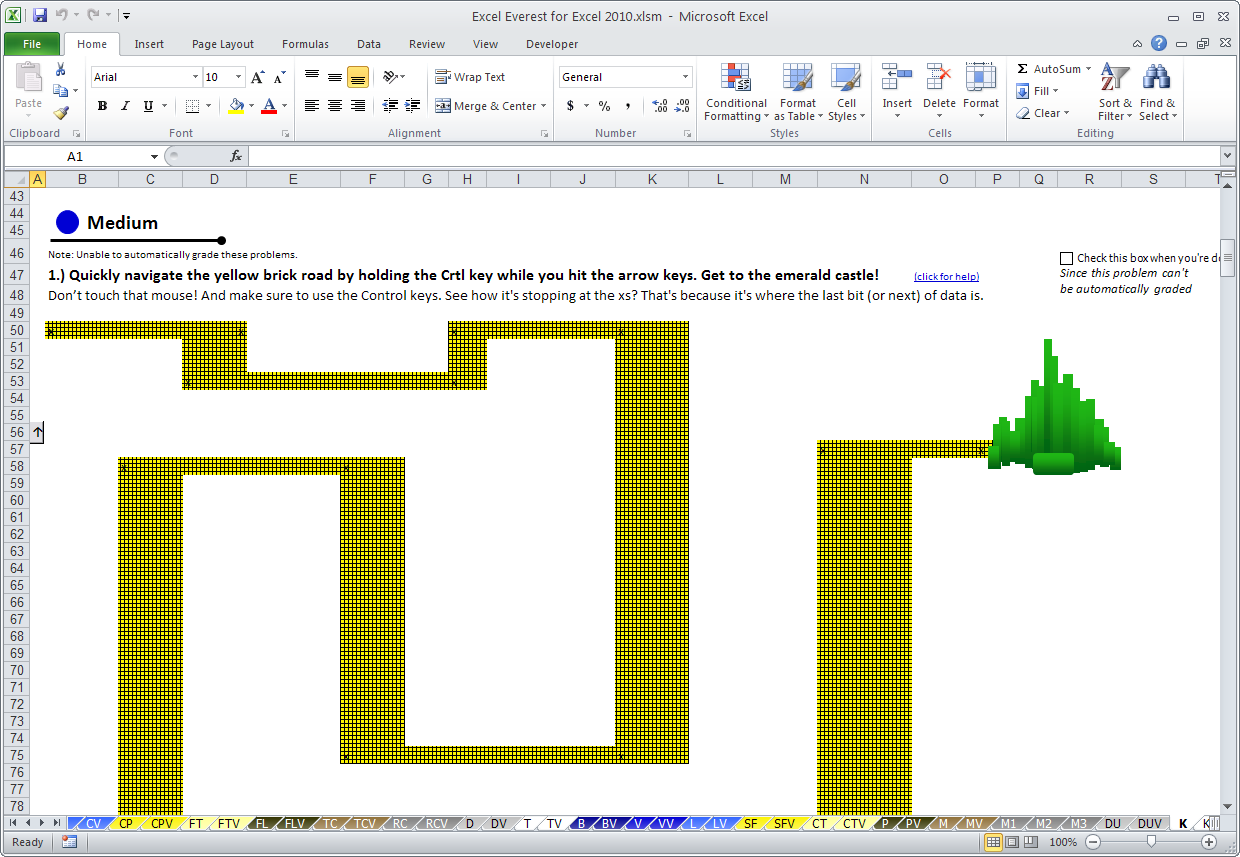Click the AutoSum sigma button
The image size is (1240, 857).
1047,69
